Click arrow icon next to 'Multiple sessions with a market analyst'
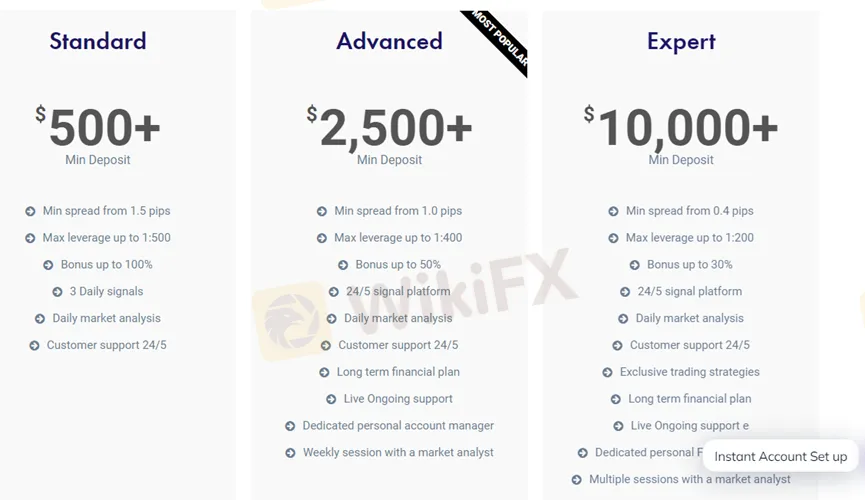The image size is (865, 500). 577,480
